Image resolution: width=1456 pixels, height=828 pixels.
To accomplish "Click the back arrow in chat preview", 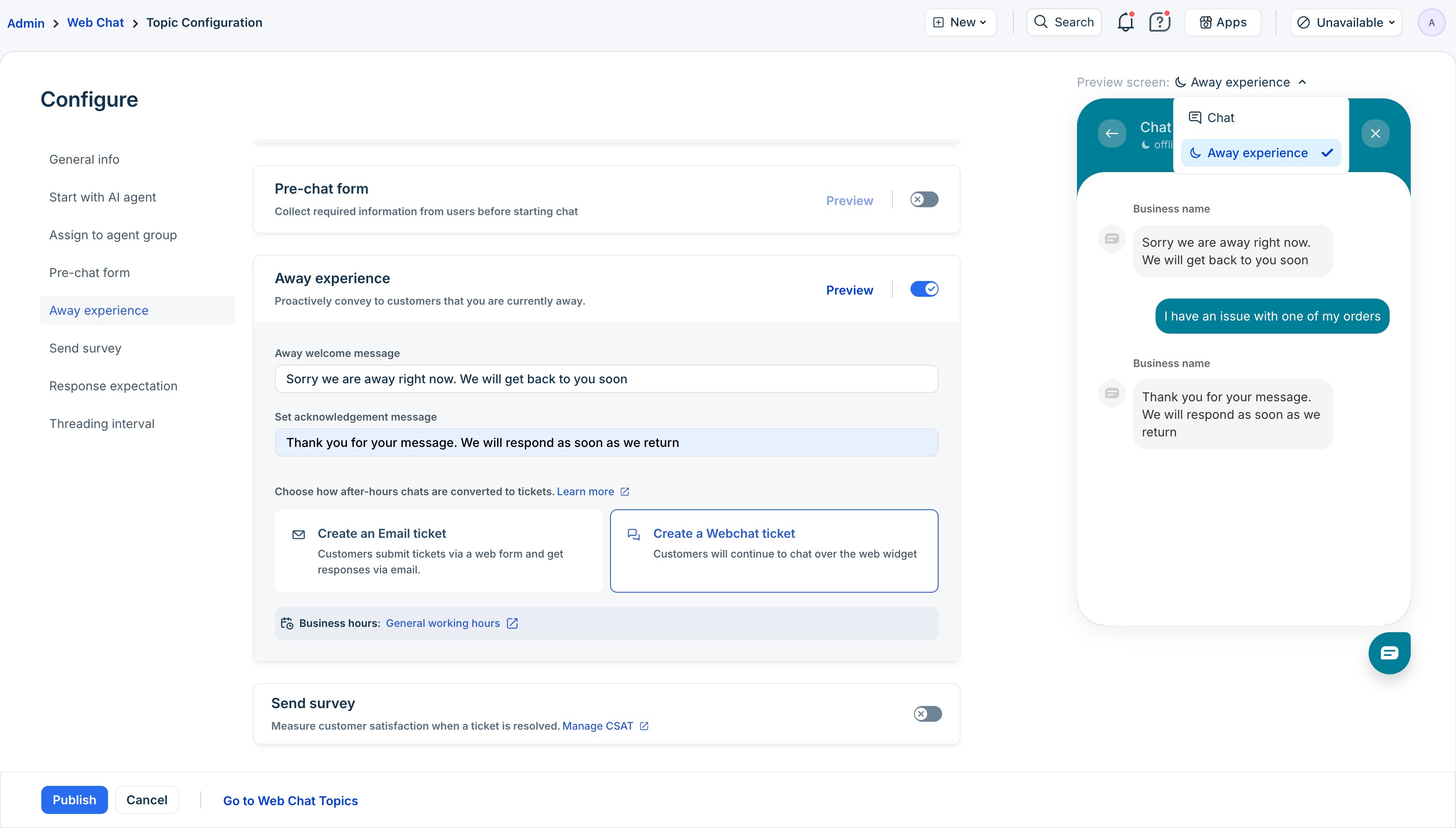I will (x=1111, y=133).
